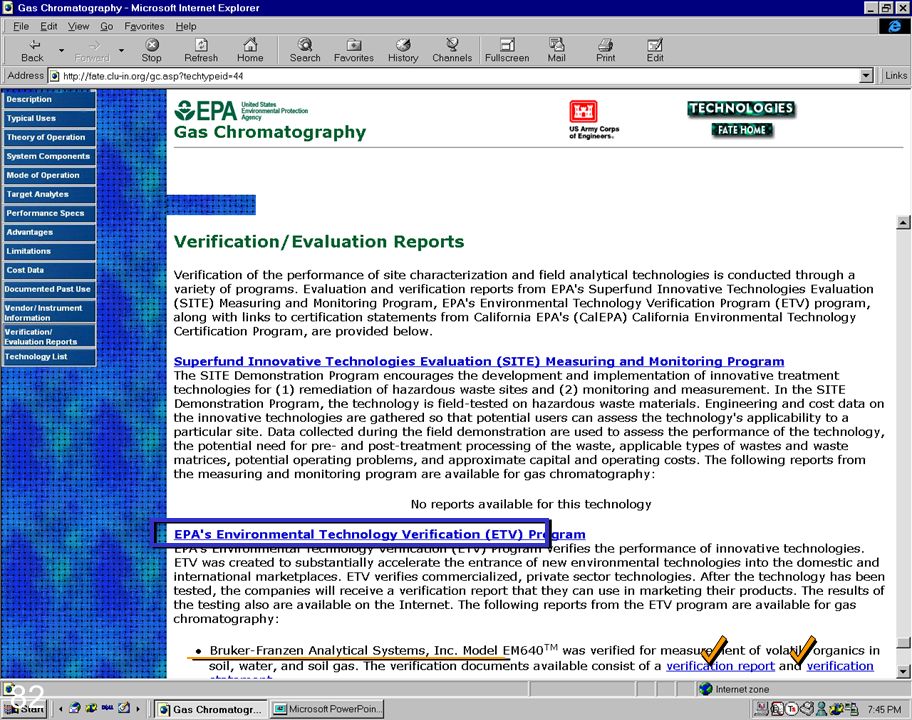Viewport: 912px width, 720px height.
Task: Stop loading the page
Action: tap(151, 51)
